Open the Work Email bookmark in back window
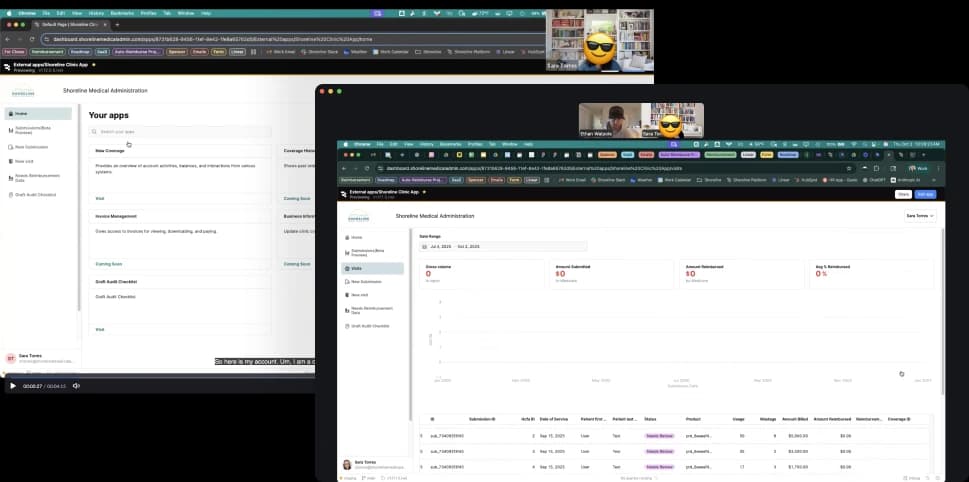This screenshot has width=969, height=482. [x=281, y=52]
